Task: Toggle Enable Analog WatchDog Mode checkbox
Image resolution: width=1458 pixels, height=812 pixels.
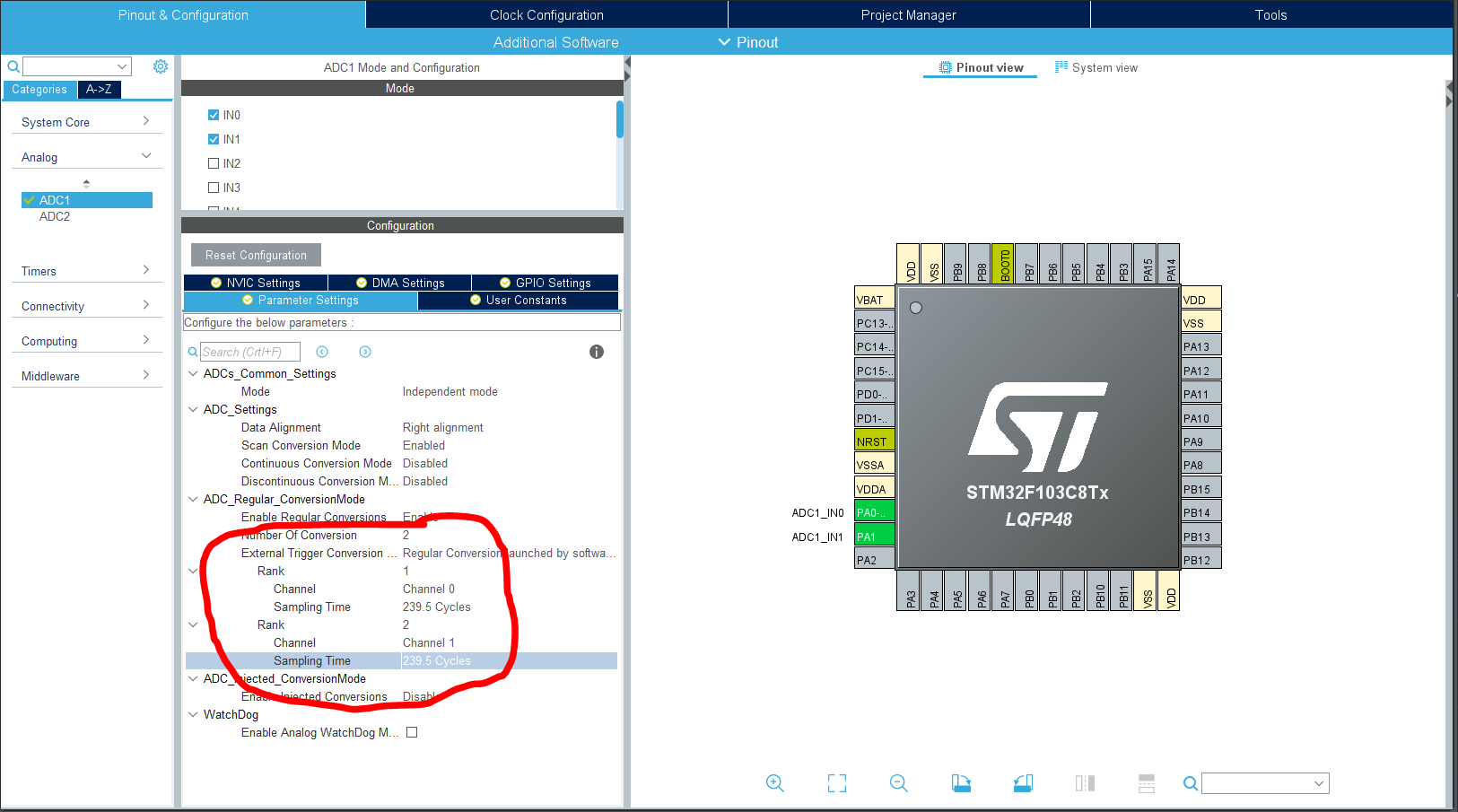Action: 412,732
